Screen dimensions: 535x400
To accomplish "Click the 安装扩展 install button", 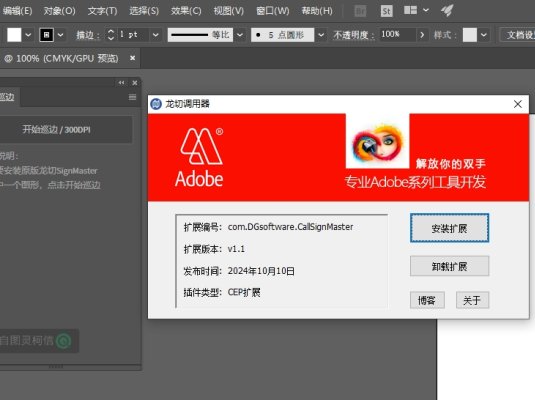I will click(449, 228).
